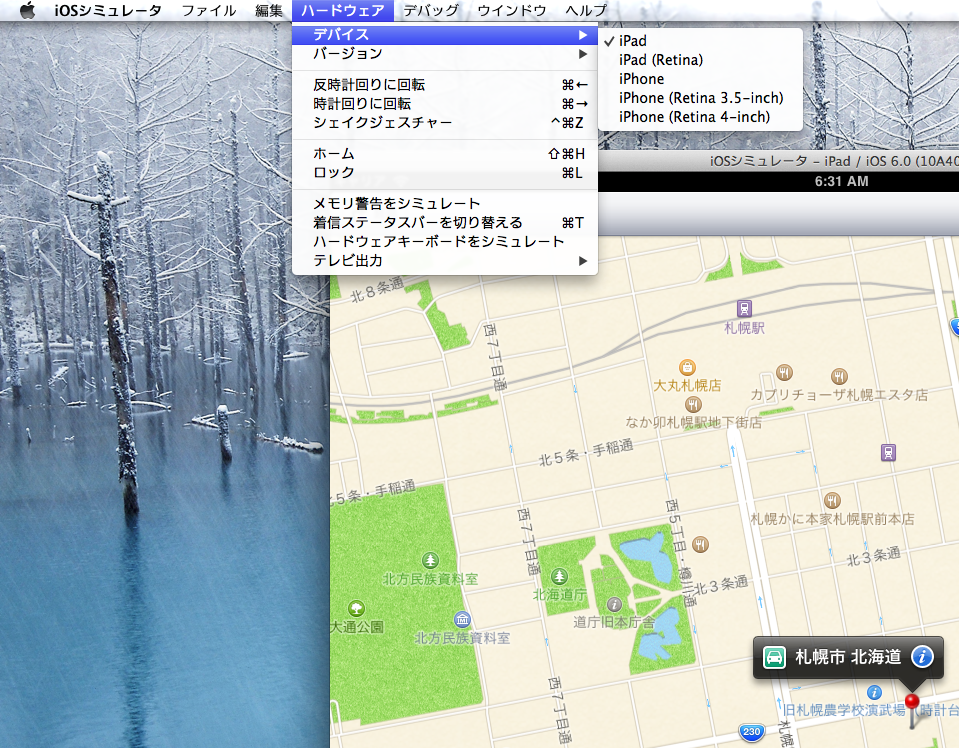Tap the 札幌駅 station icon on map

pyautogui.click(x=744, y=308)
